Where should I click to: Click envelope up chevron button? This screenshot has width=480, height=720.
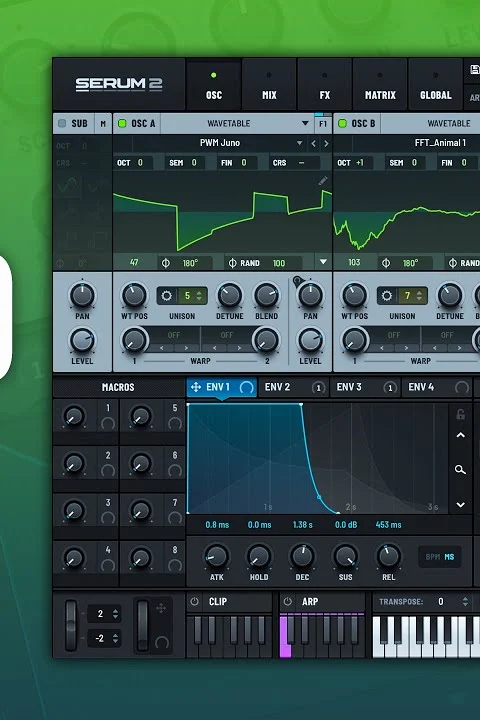click(x=460, y=435)
